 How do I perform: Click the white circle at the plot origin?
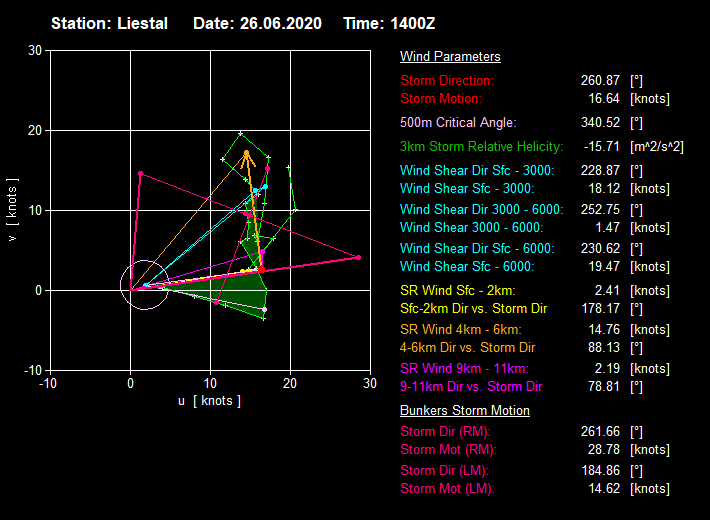click(x=145, y=285)
